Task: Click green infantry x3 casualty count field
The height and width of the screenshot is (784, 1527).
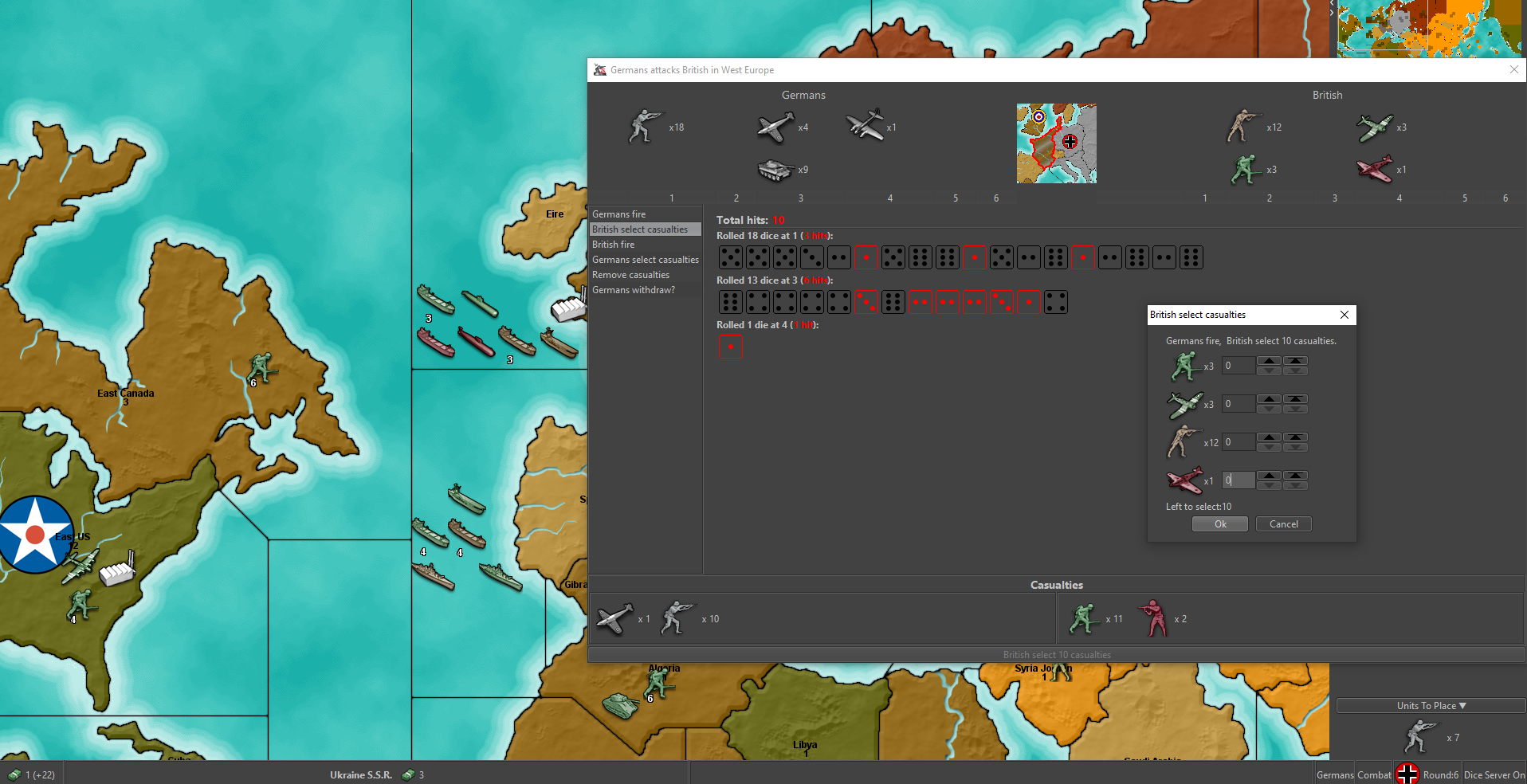Action: [1238, 366]
